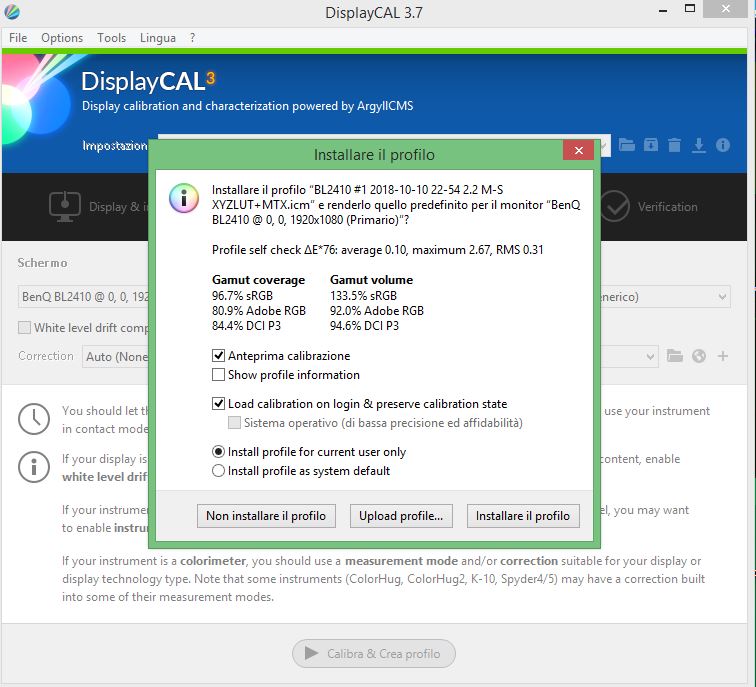The height and width of the screenshot is (687, 756).
Task: Open the Verification tab checkmark icon
Action: click(x=615, y=206)
